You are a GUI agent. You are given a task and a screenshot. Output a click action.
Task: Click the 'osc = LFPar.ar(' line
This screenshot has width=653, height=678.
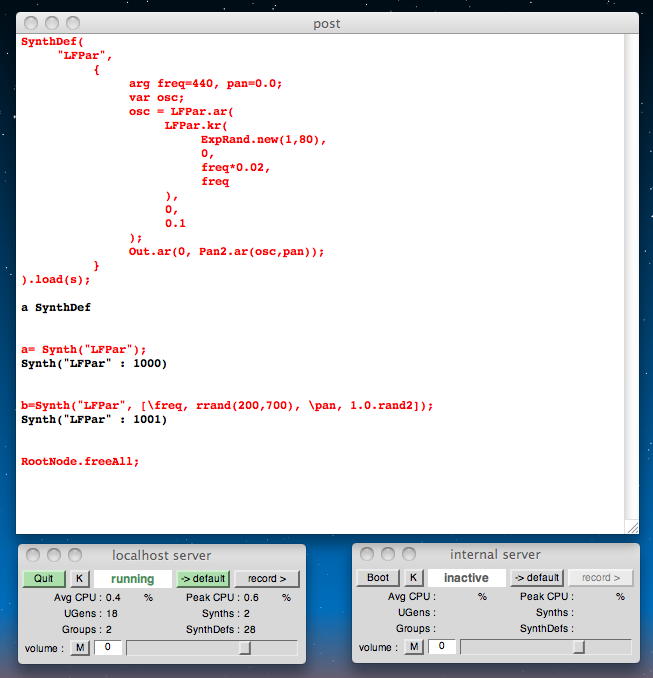181,112
